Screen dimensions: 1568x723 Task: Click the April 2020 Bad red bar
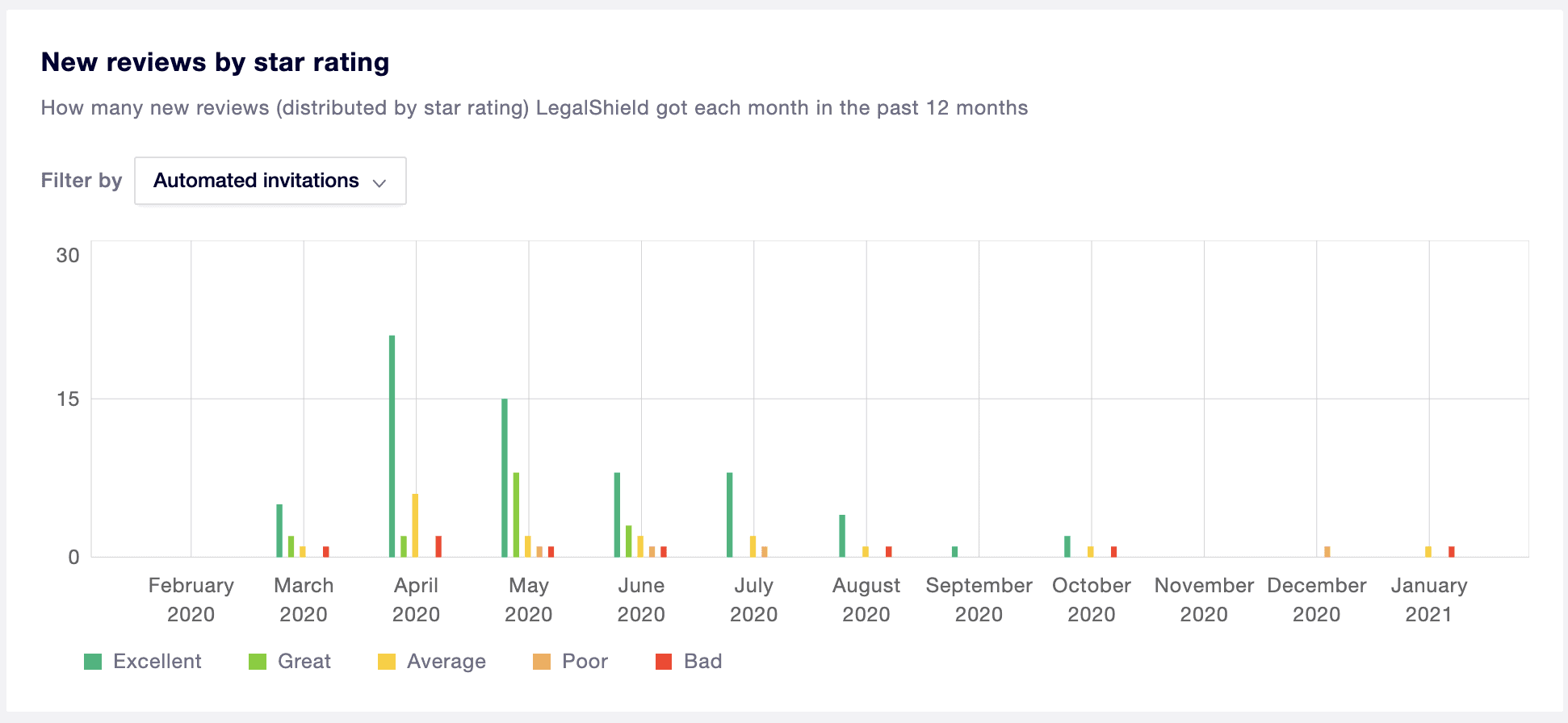[x=438, y=546]
